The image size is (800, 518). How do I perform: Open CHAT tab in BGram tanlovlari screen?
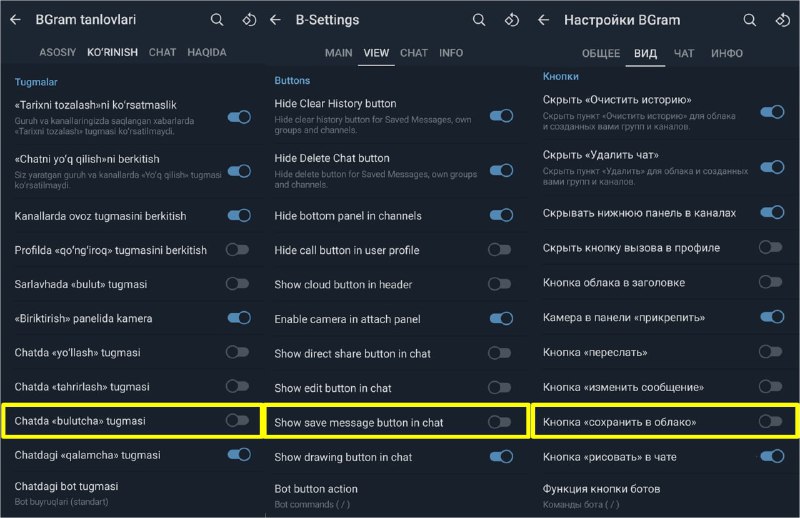point(162,52)
